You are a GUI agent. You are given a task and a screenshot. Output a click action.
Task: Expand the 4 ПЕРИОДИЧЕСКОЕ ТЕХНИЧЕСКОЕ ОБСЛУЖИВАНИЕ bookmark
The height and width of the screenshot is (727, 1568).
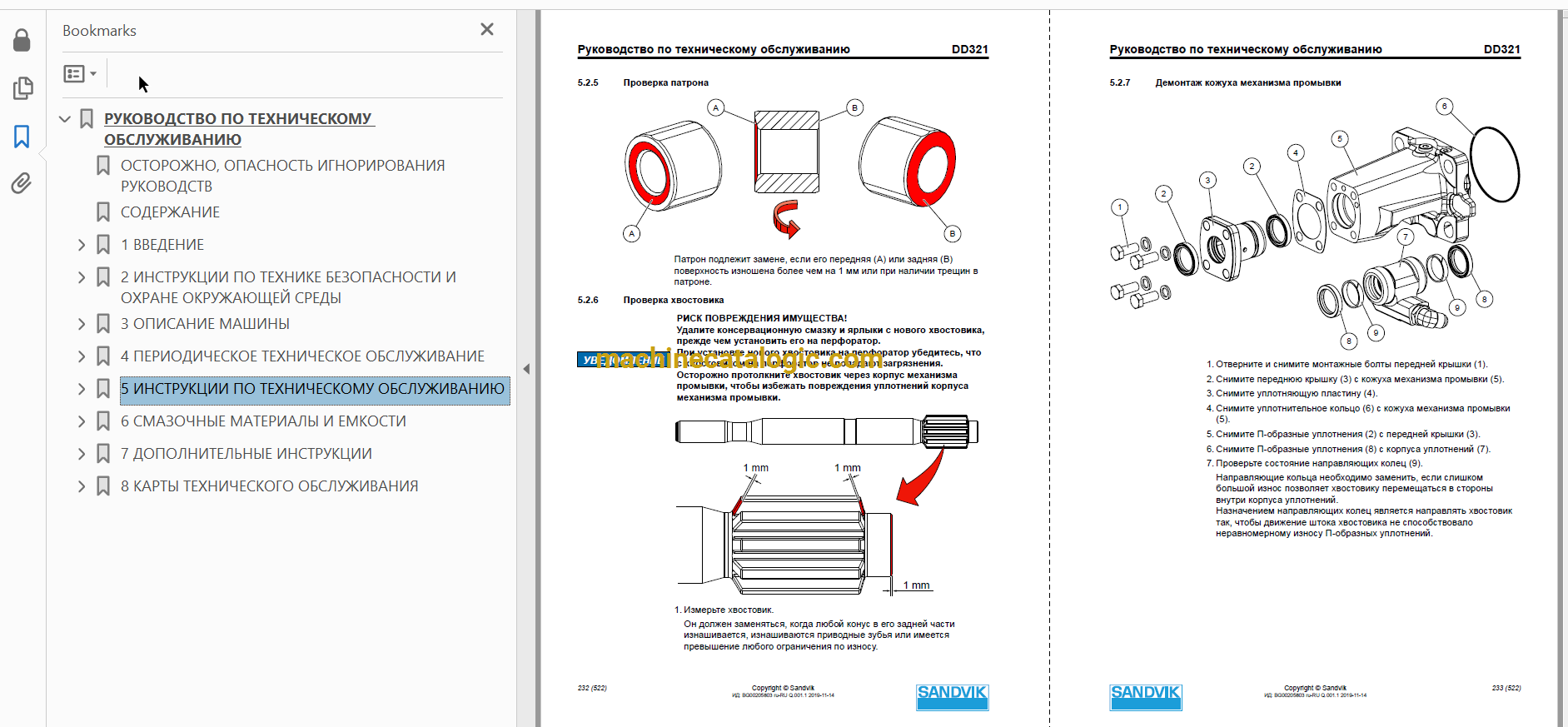coord(82,356)
